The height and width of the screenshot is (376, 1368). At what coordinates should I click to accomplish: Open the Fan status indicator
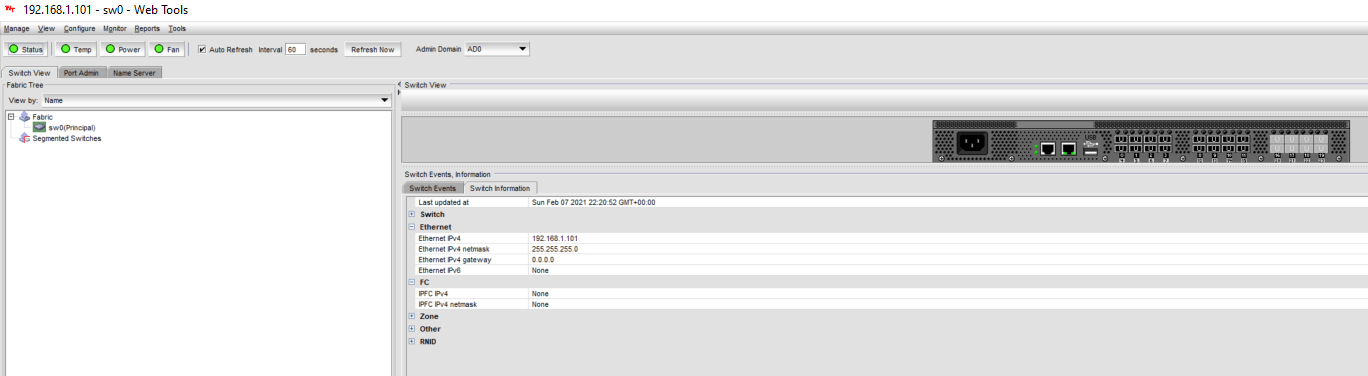(x=167, y=49)
